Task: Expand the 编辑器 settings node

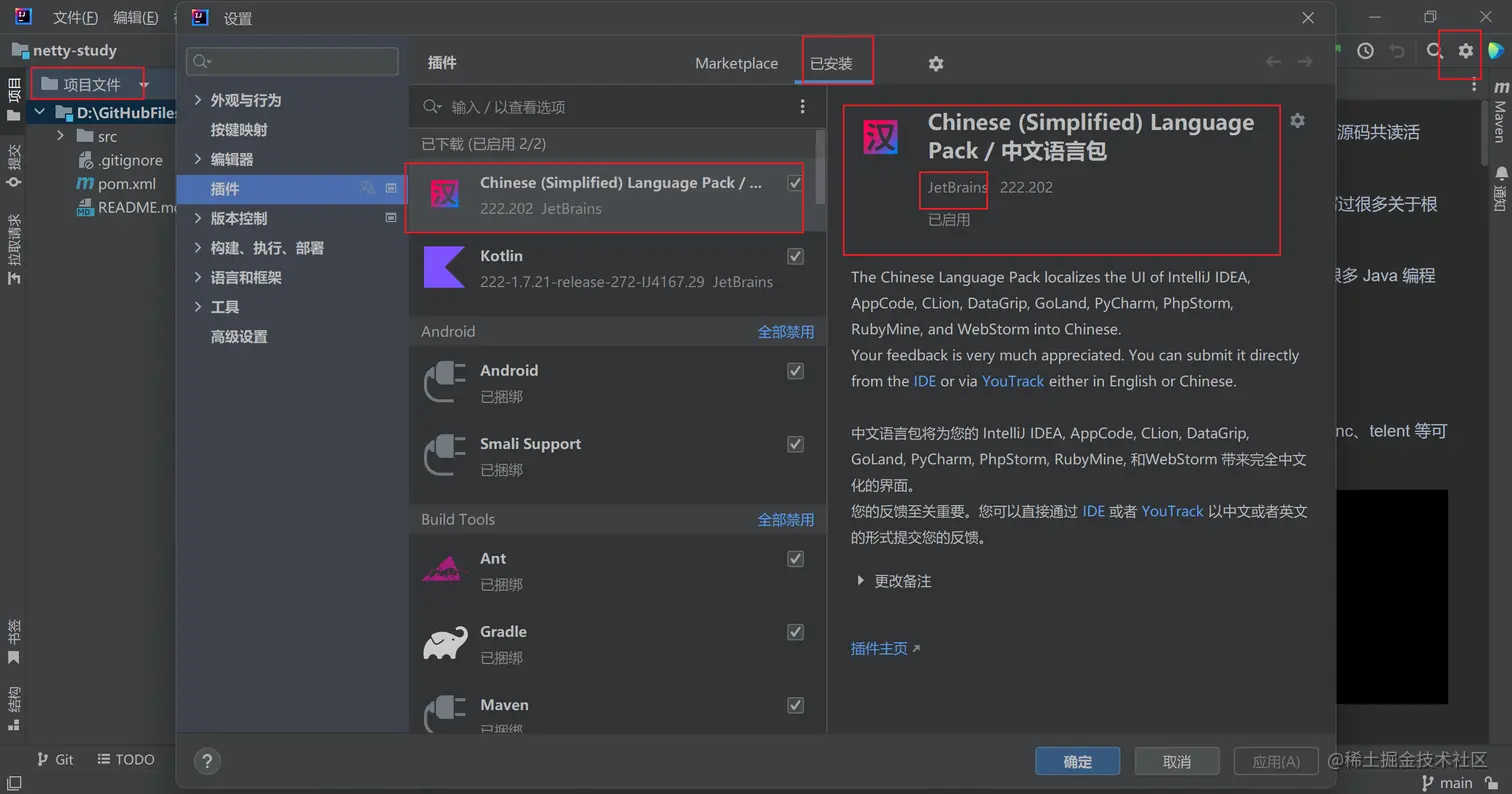Action: pos(198,159)
